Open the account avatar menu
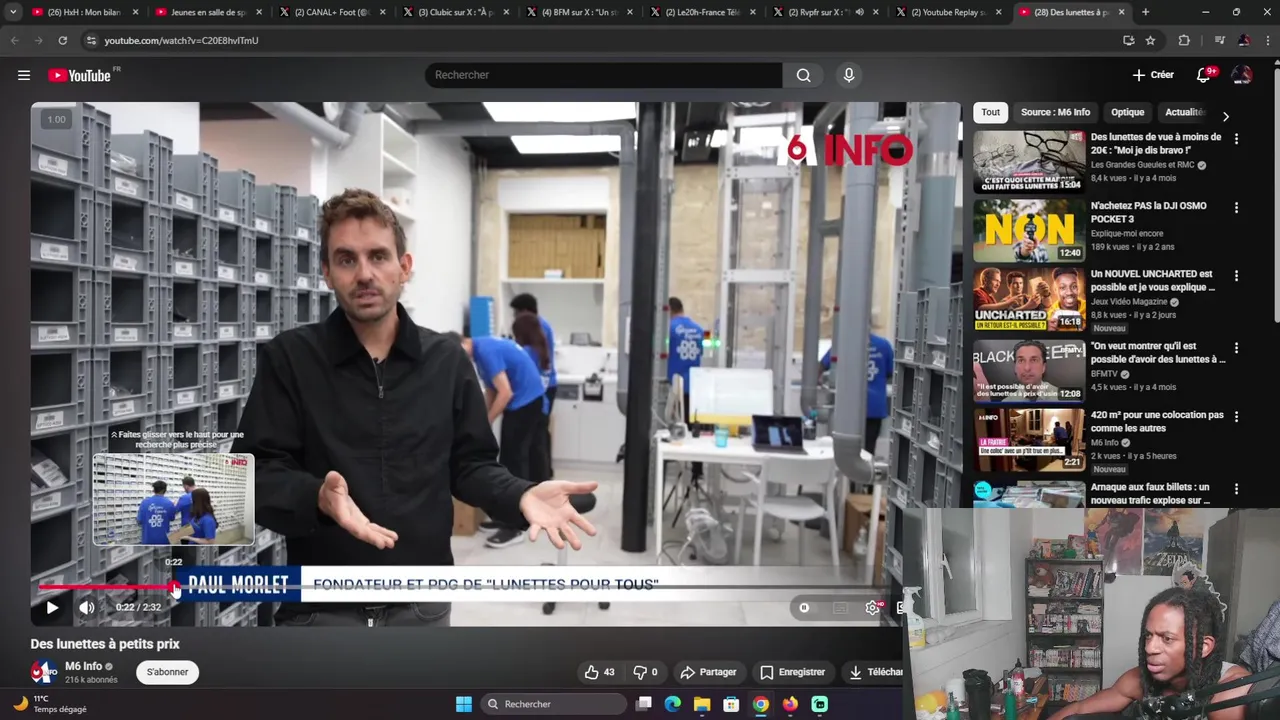The image size is (1280, 720). point(1242,75)
